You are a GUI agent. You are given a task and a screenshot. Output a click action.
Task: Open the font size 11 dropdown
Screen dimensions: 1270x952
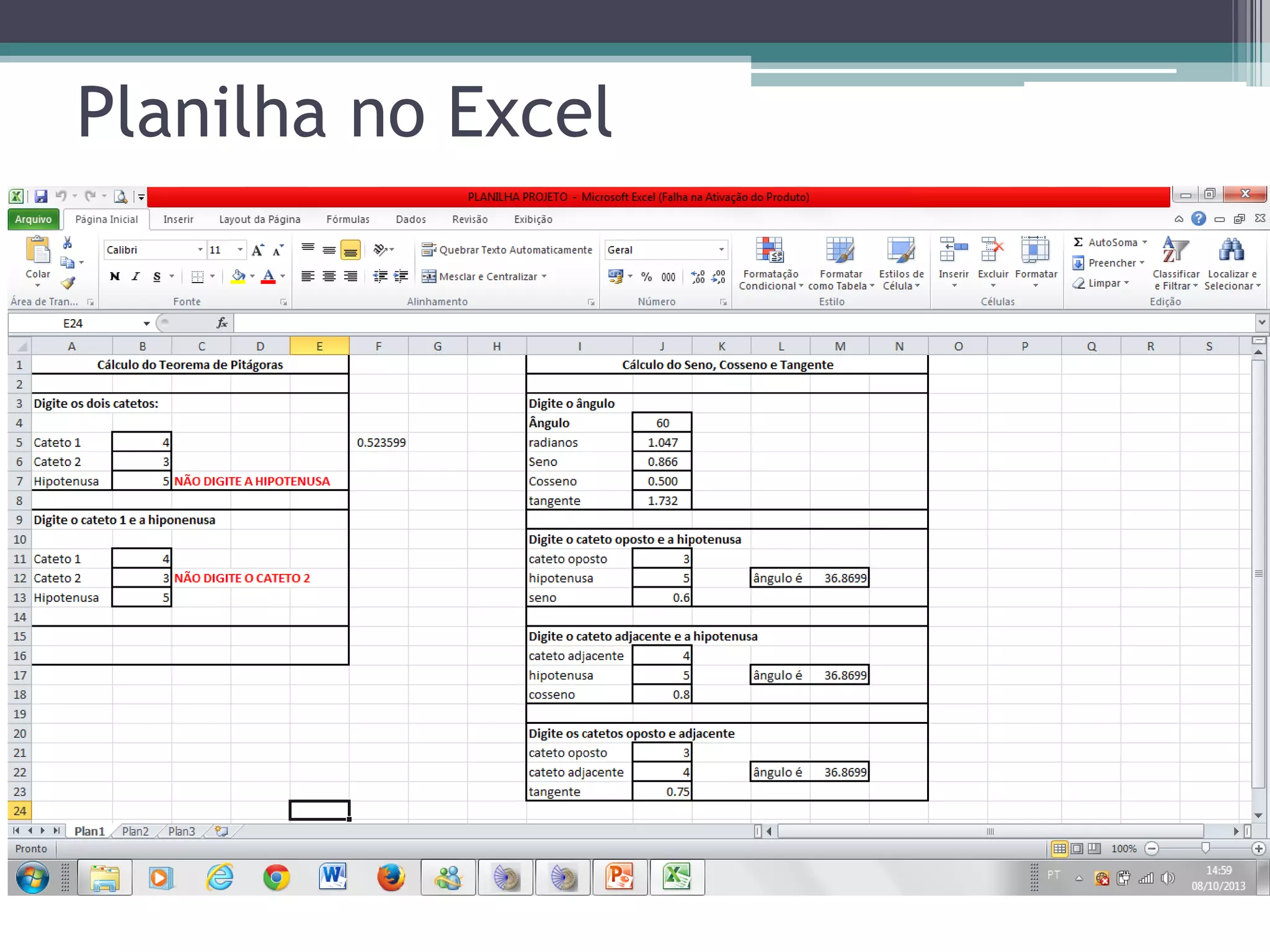click(240, 250)
